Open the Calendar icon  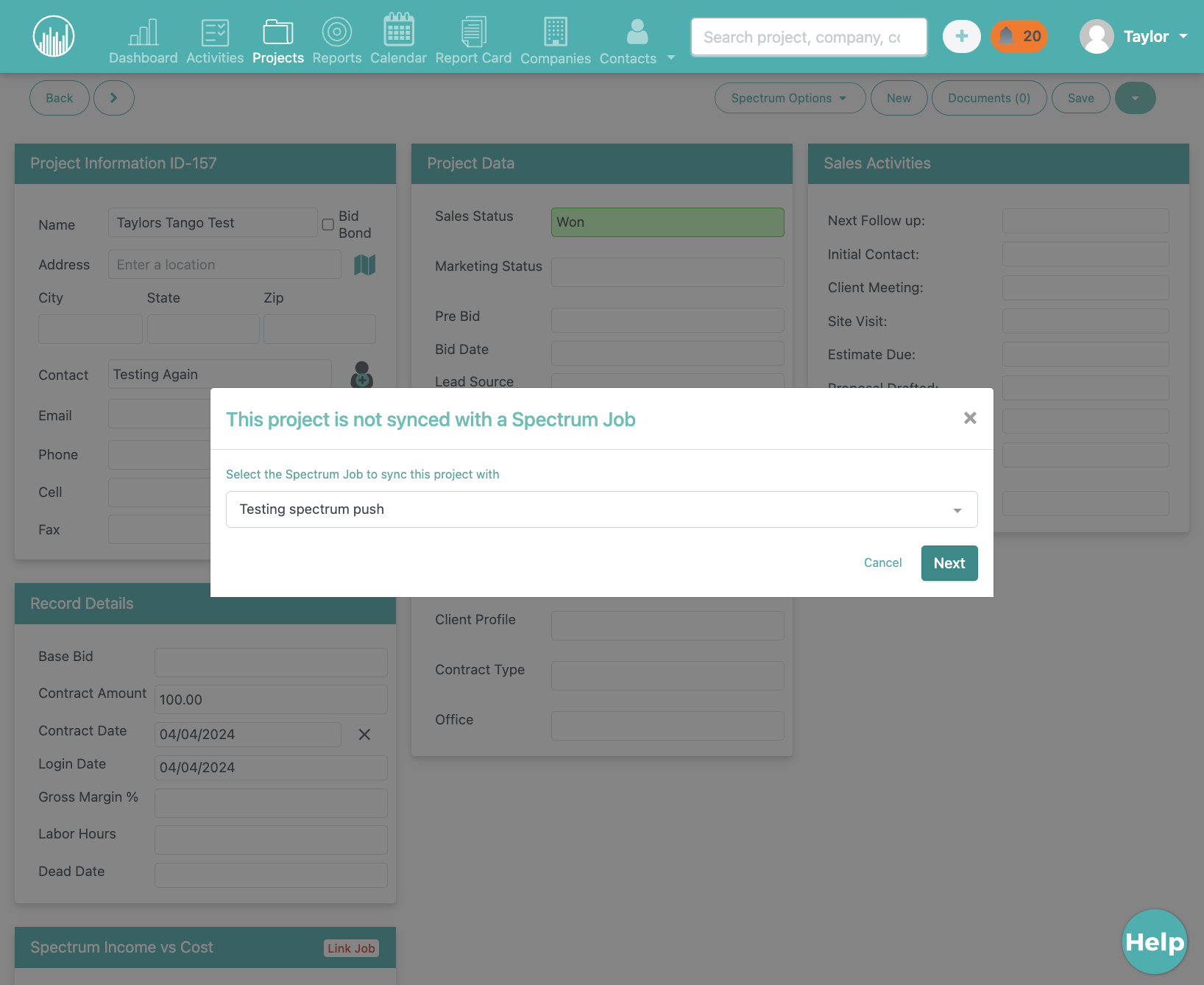click(x=398, y=29)
